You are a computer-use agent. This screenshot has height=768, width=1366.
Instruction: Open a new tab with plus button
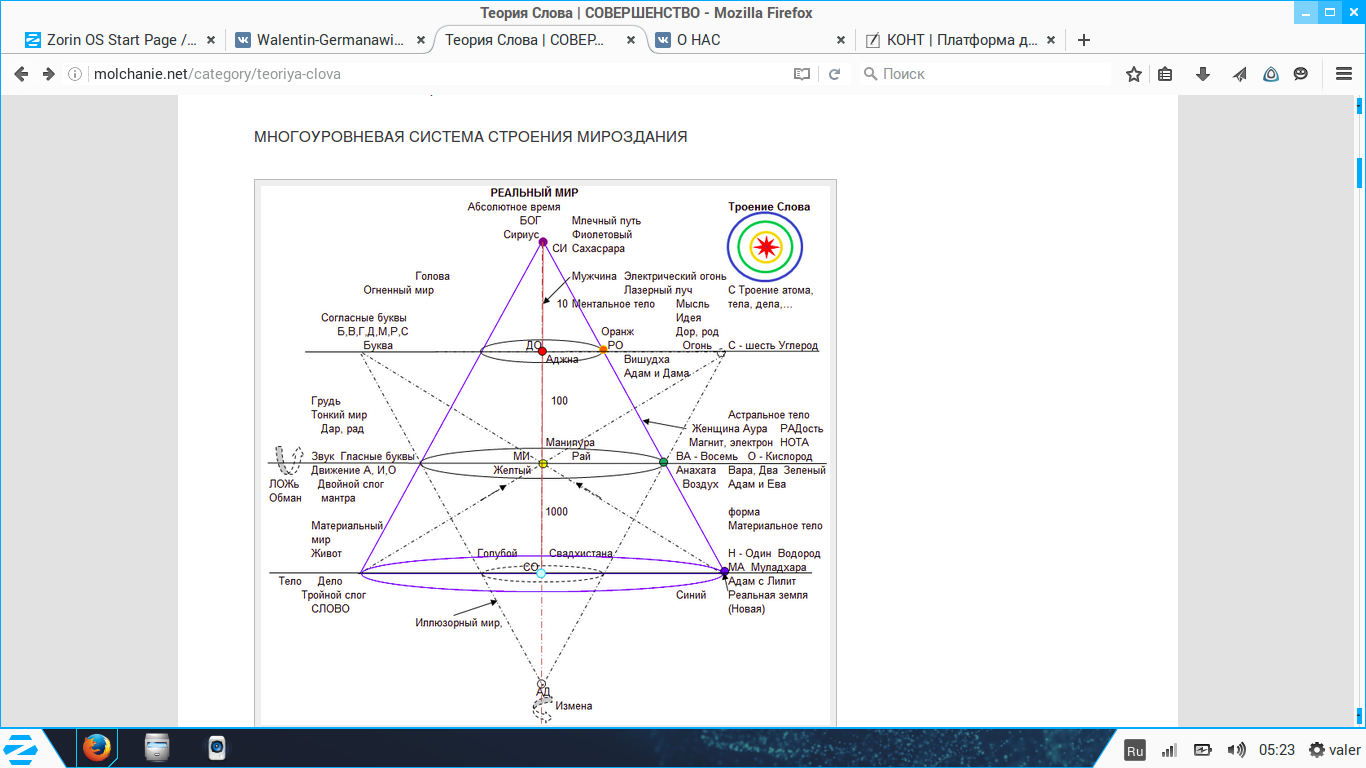point(1083,40)
